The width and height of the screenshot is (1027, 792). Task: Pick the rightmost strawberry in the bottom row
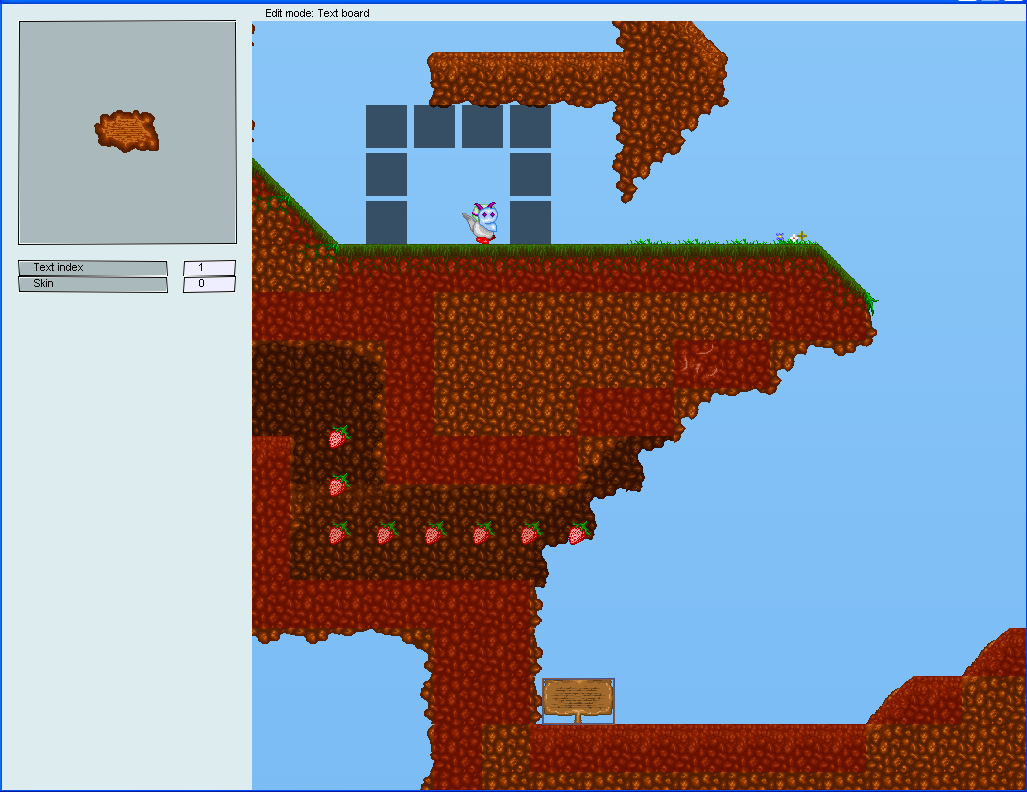click(578, 534)
